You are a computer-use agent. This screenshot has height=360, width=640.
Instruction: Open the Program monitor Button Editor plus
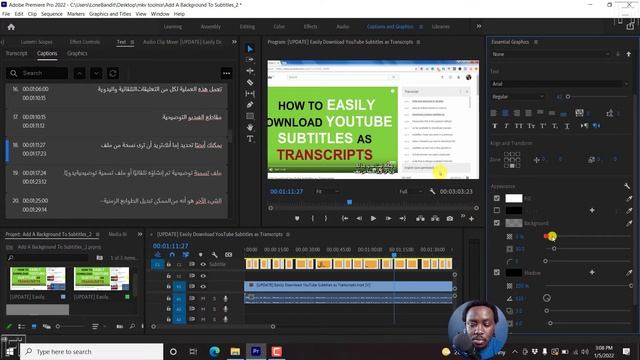(471, 219)
